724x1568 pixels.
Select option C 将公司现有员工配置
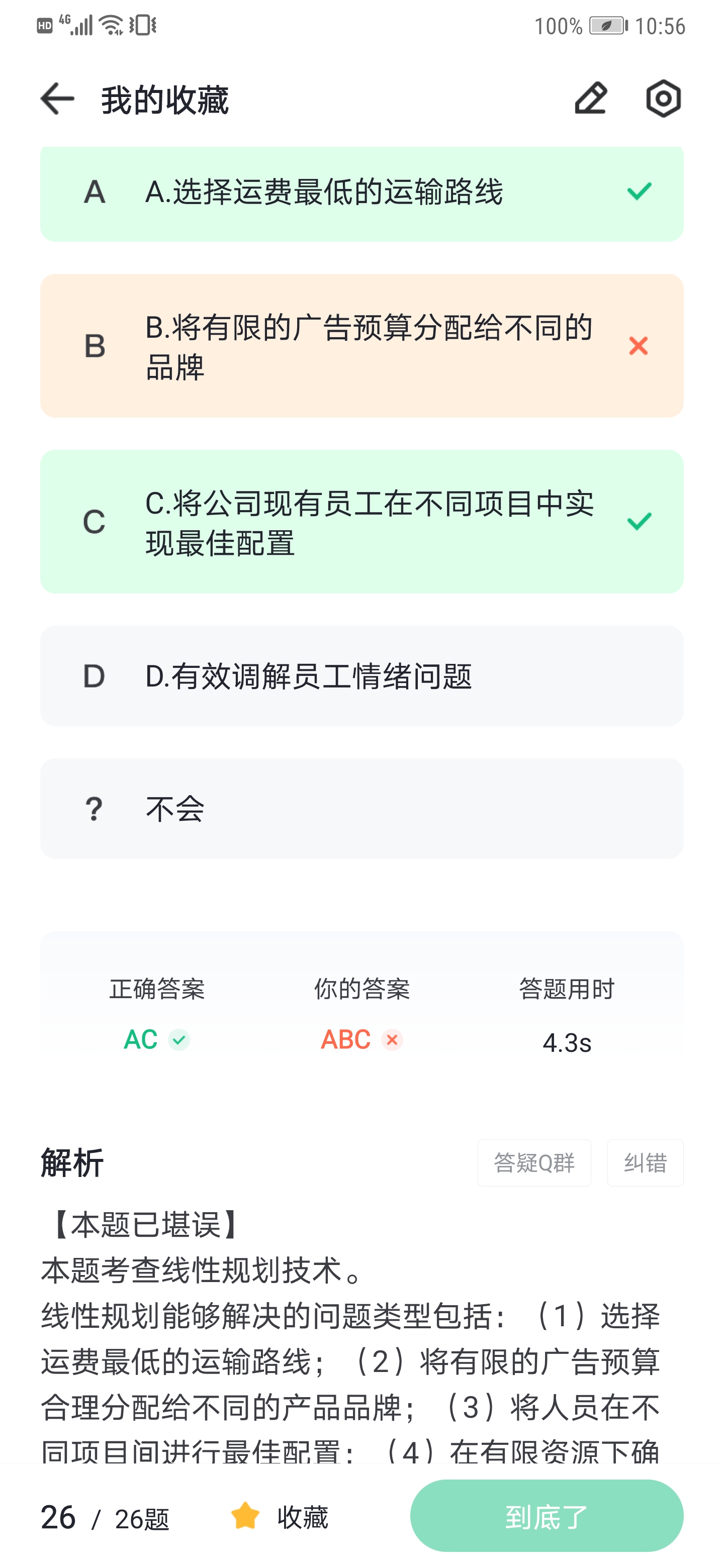(x=361, y=522)
